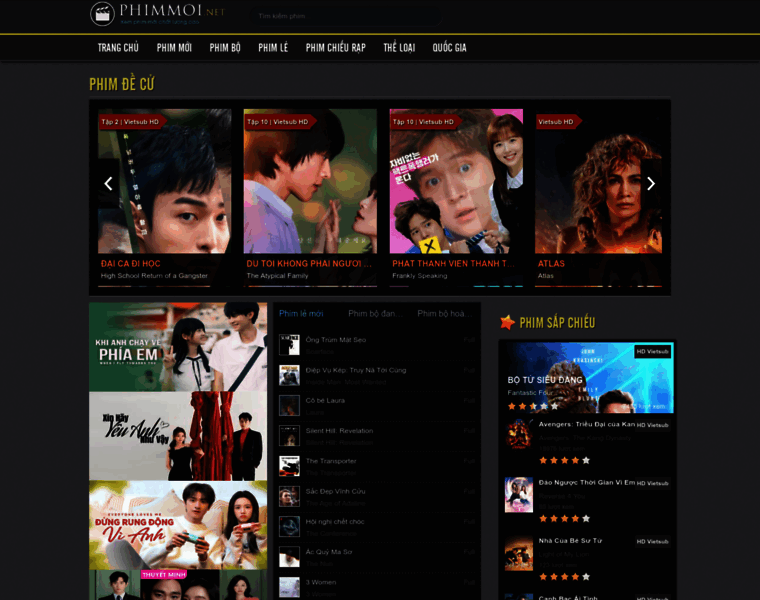Open the banner tagged Thuyết Minh
This screenshot has height=600, width=760.
178,585
